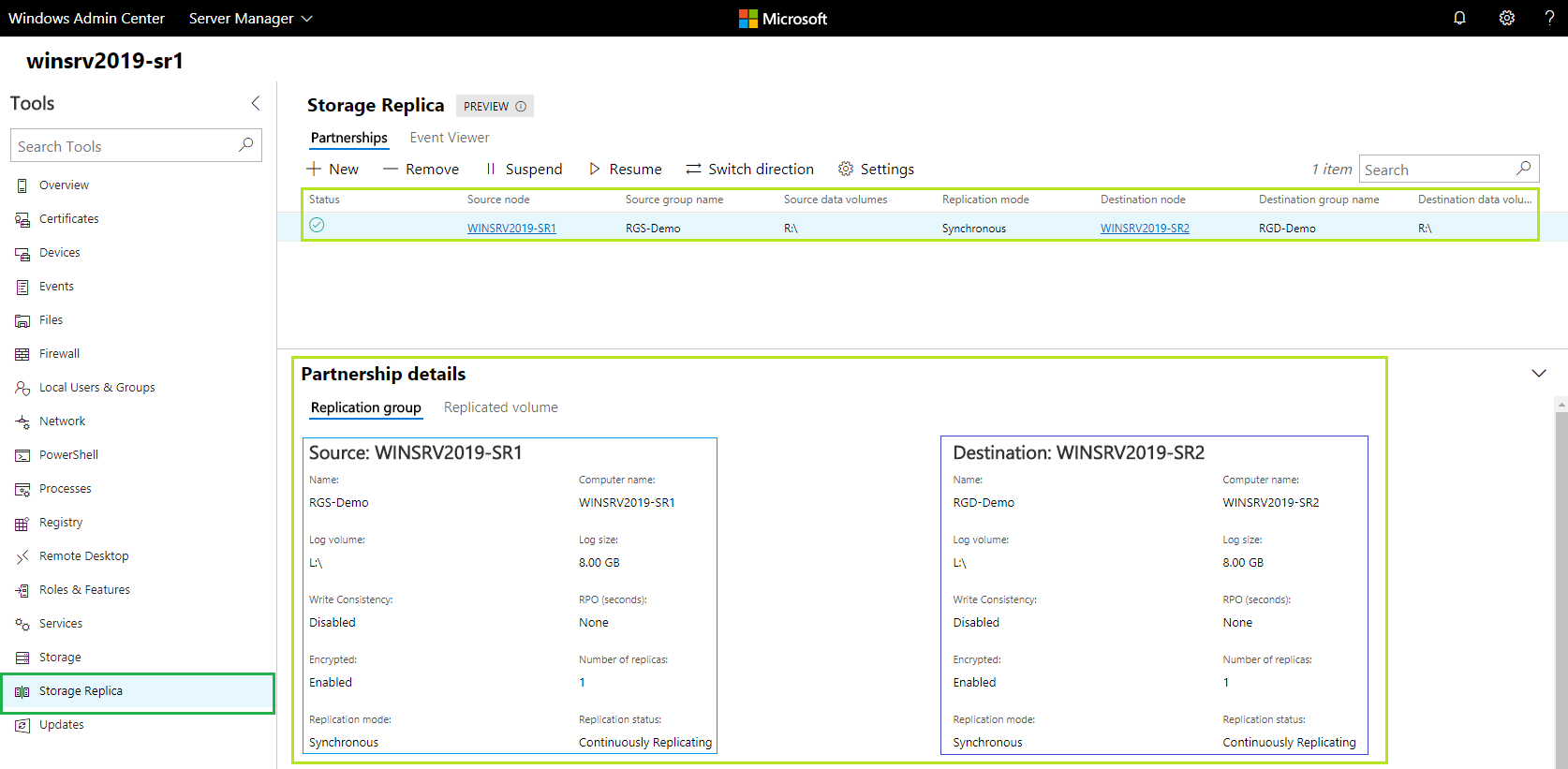
Task: Select the RGS-Demo source group cell
Action: point(653,229)
